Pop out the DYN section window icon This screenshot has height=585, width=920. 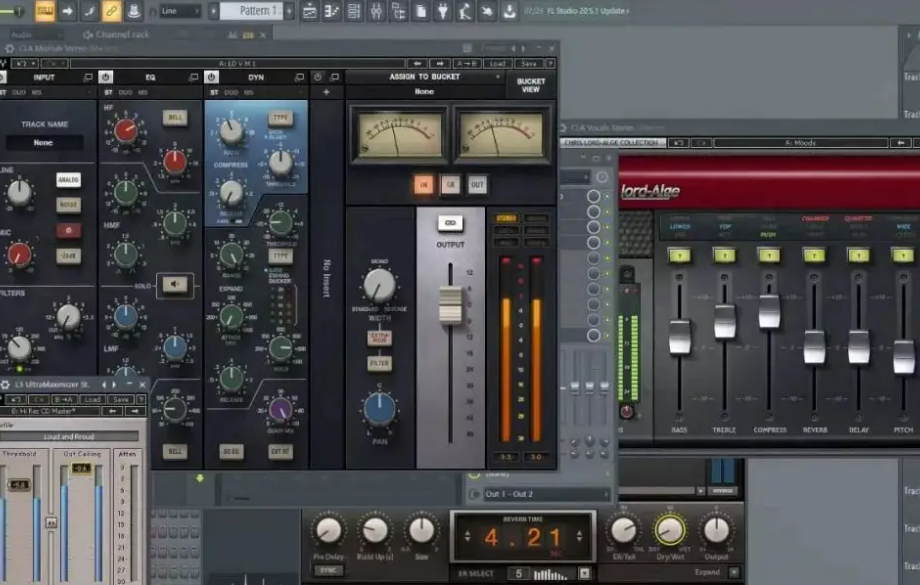299,77
